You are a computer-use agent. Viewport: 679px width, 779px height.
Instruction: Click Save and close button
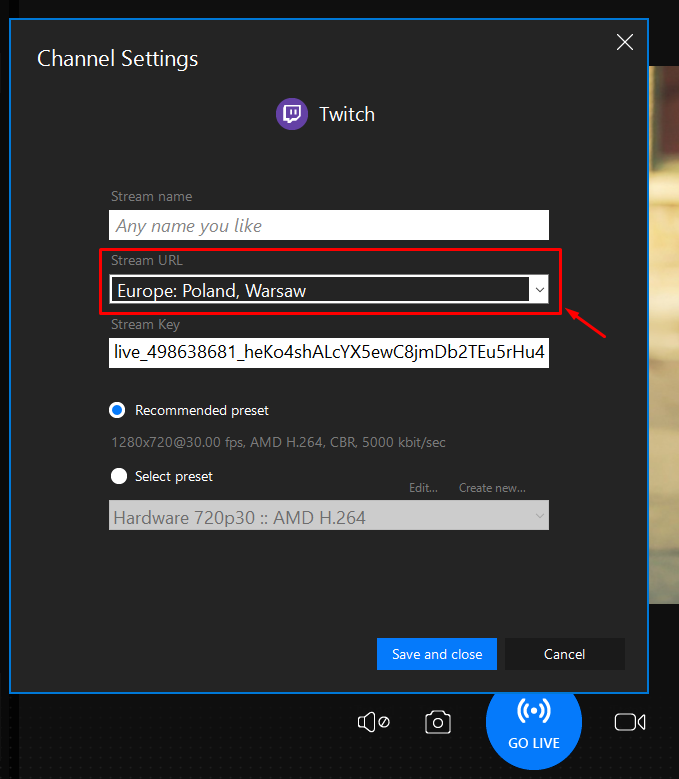437,654
